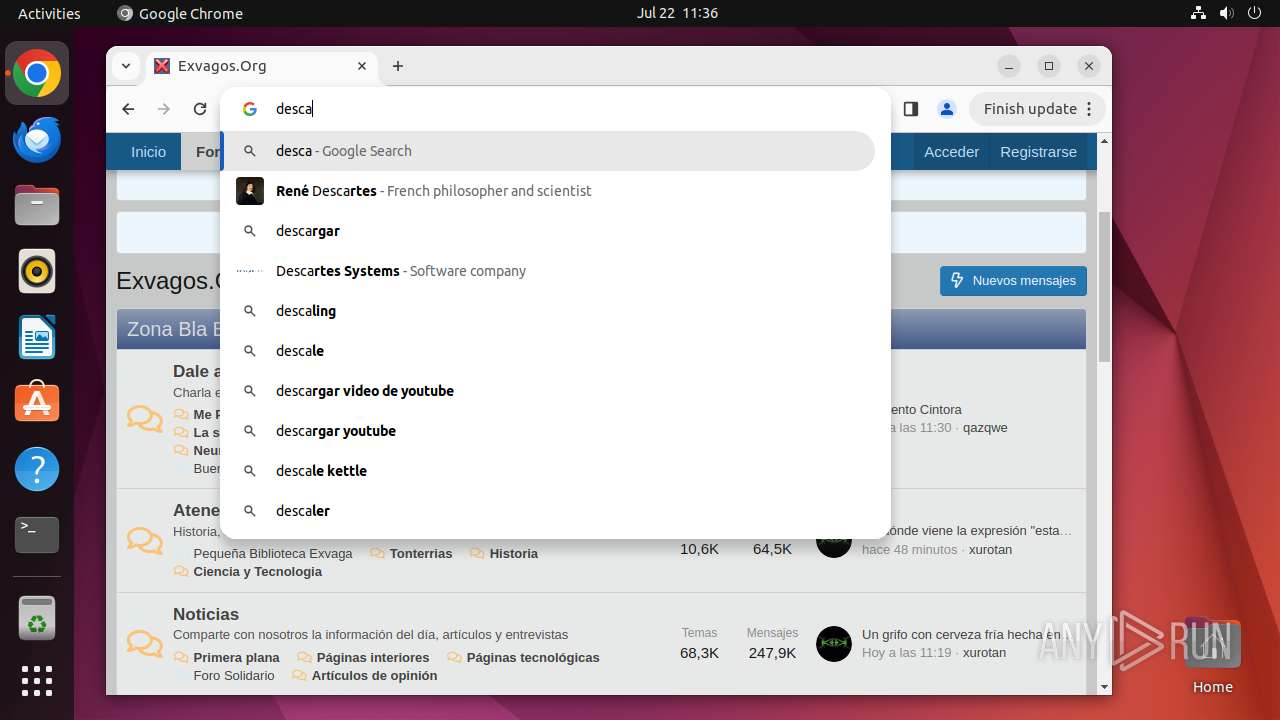The width and height of the screenshot is (1280, 720).
Task: Open the Activities overview
Action: pos(49,13)
